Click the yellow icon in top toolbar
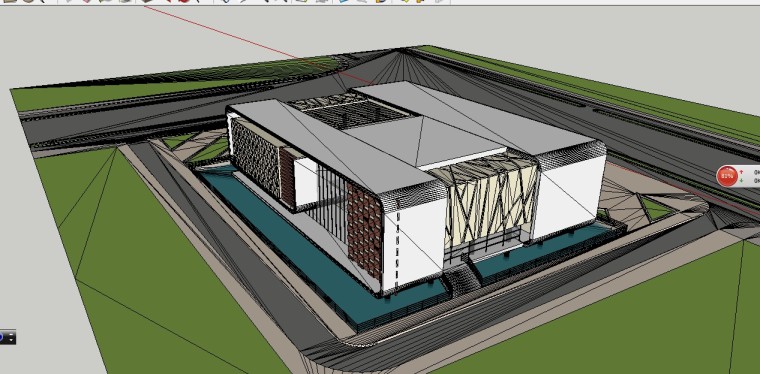This screenshot has height=374, width=760. [405, 1]
